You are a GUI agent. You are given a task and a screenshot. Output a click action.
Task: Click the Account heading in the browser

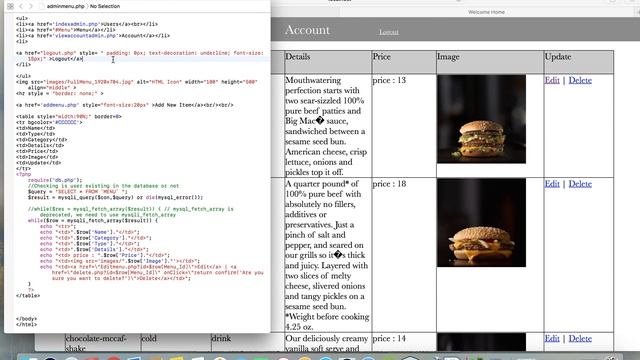tap(307, 30)
